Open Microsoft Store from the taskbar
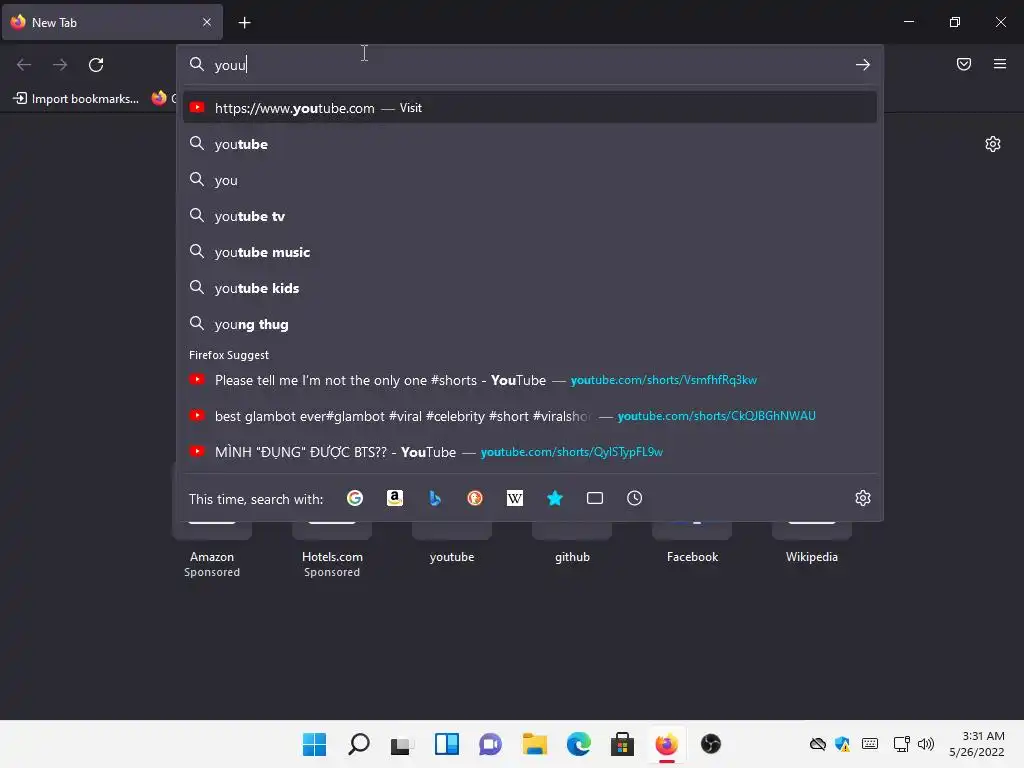 (x=622, y=744)
